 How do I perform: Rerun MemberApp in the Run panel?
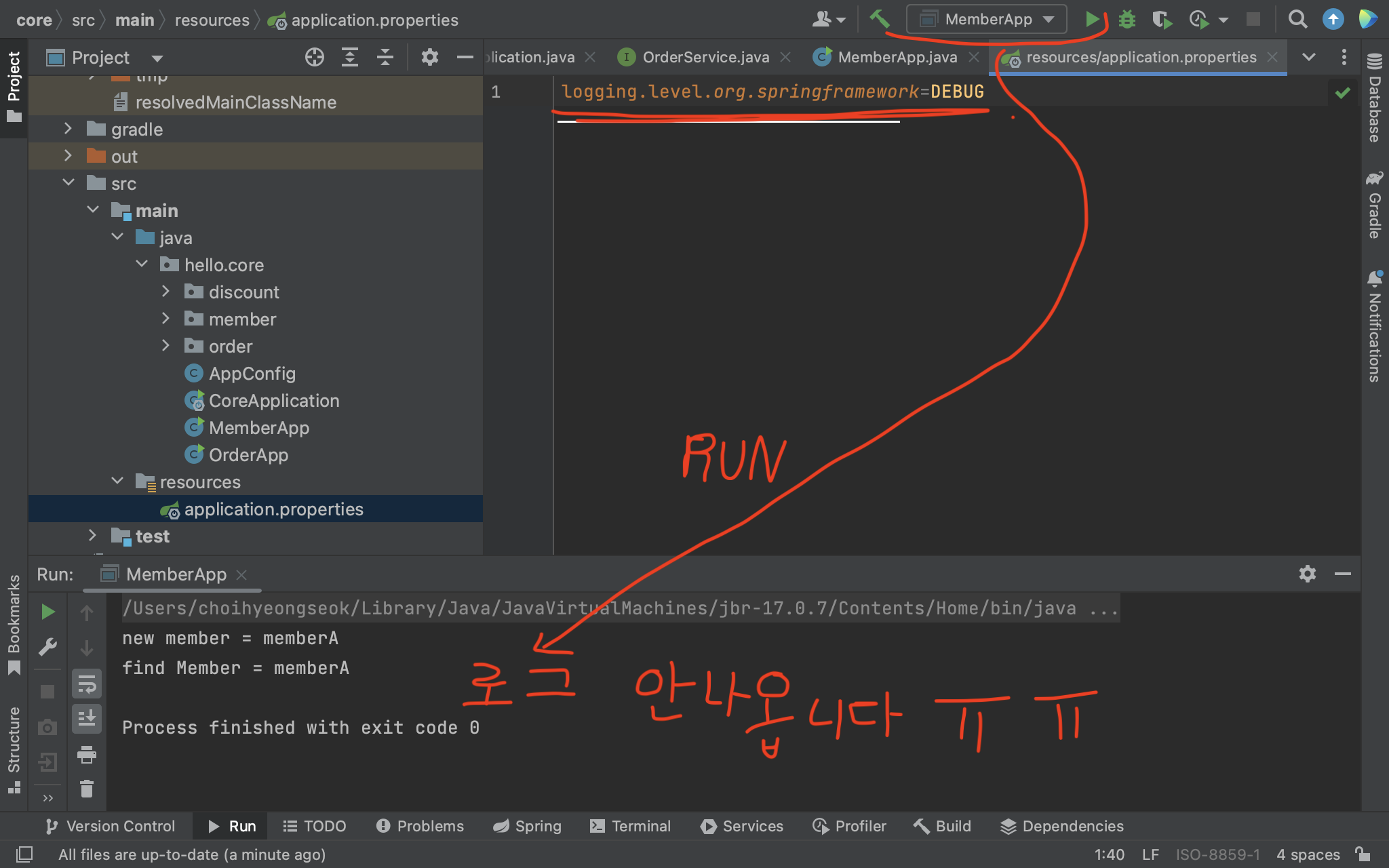tap(47, 612)
